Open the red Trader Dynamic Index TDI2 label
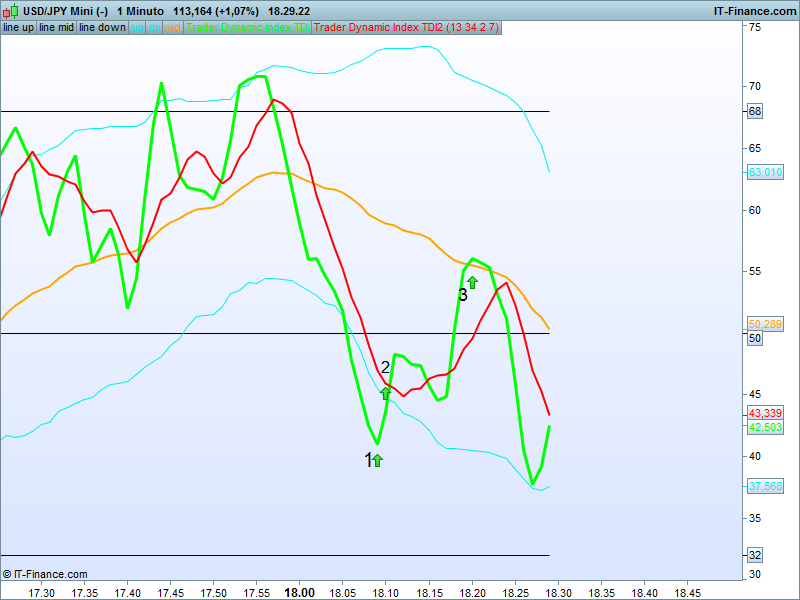Screen dimensions: 800x600 [406, 28]
